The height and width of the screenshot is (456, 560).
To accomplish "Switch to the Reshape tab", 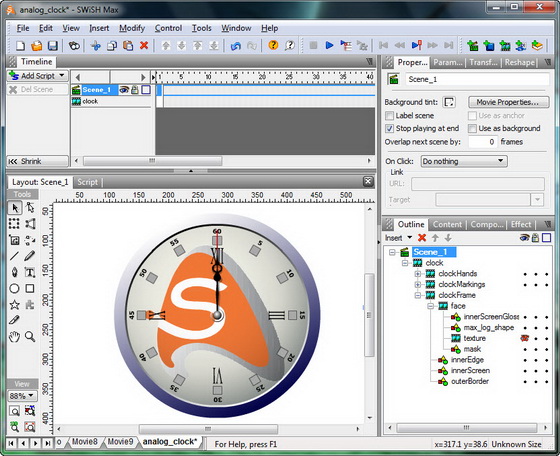I will 519,62.
